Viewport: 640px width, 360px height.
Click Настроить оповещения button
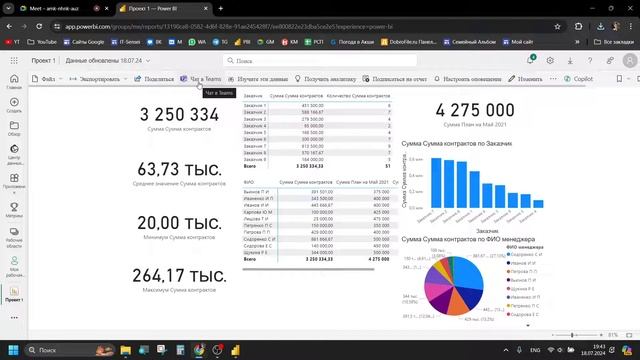468,79
